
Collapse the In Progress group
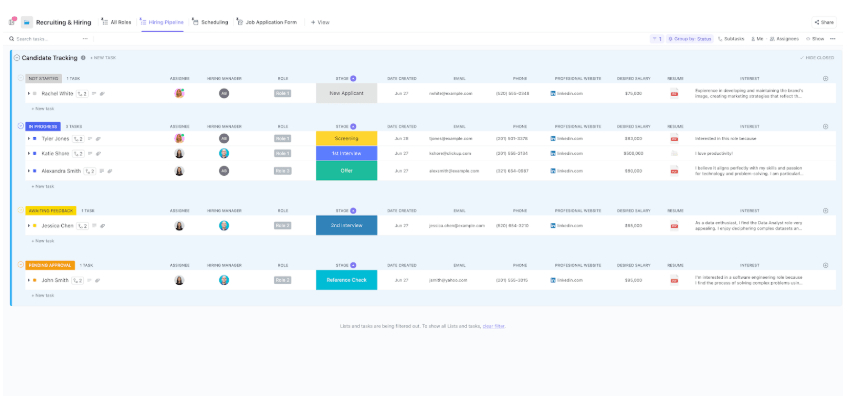[21, 126]
